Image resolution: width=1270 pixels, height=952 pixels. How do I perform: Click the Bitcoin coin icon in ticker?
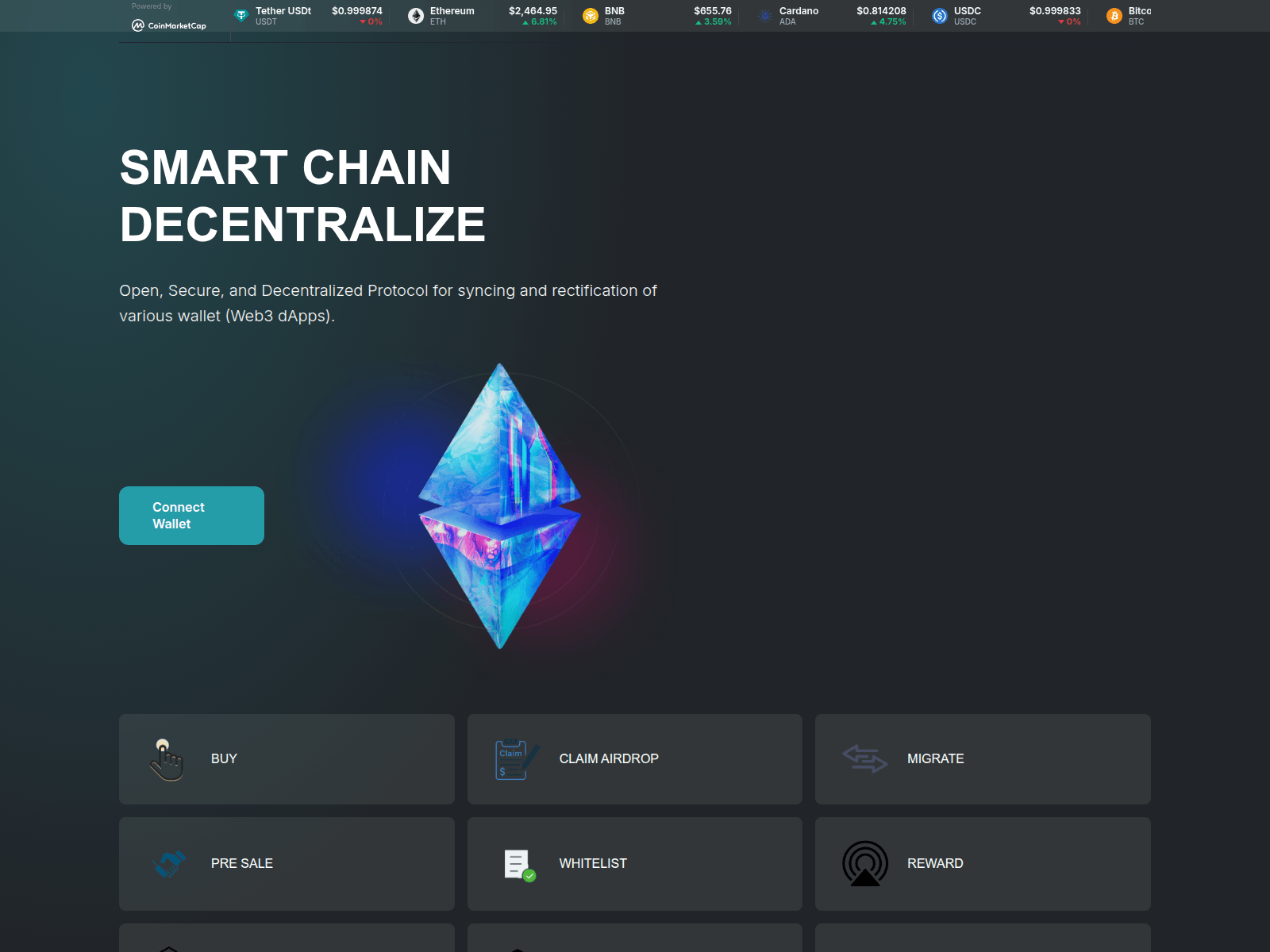[x=1114, y=16]
